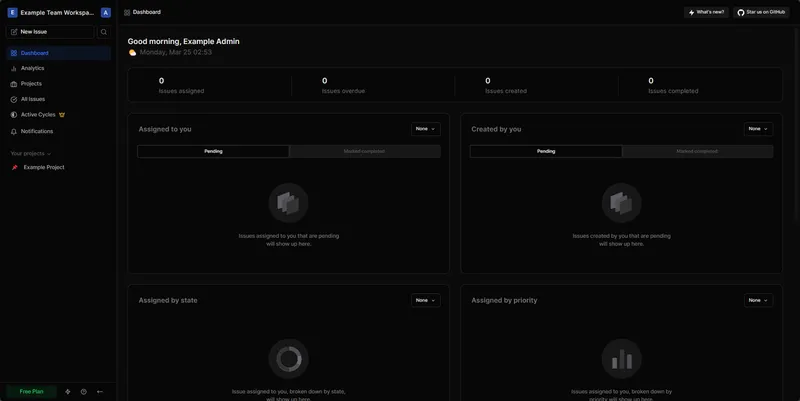Go to All Issues in sidebar
The width and height of the screenshot is (800, 401).
33,99
